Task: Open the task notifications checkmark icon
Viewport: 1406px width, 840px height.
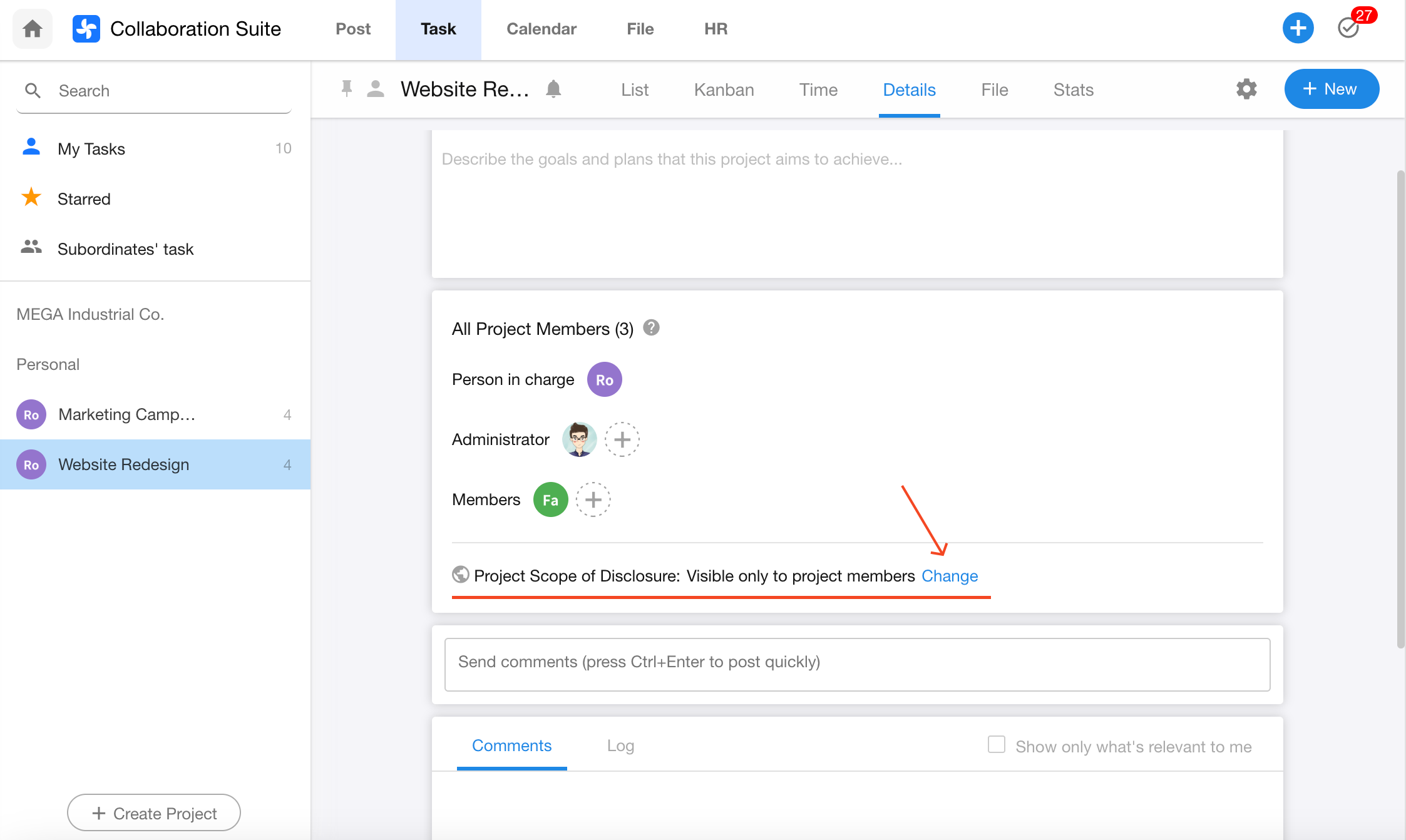Action: tap(1348, 28)
